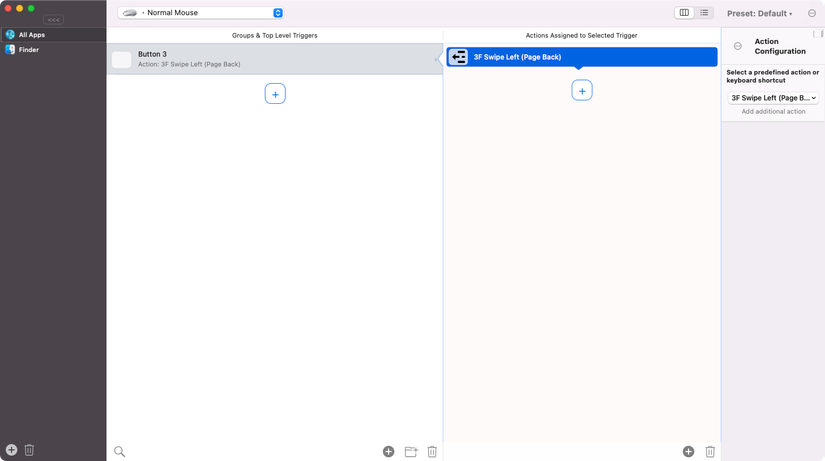The width and height of the screenshot is (825, 461).
Task: Open the Normal Mouse device dropdown
Action: 201,13
